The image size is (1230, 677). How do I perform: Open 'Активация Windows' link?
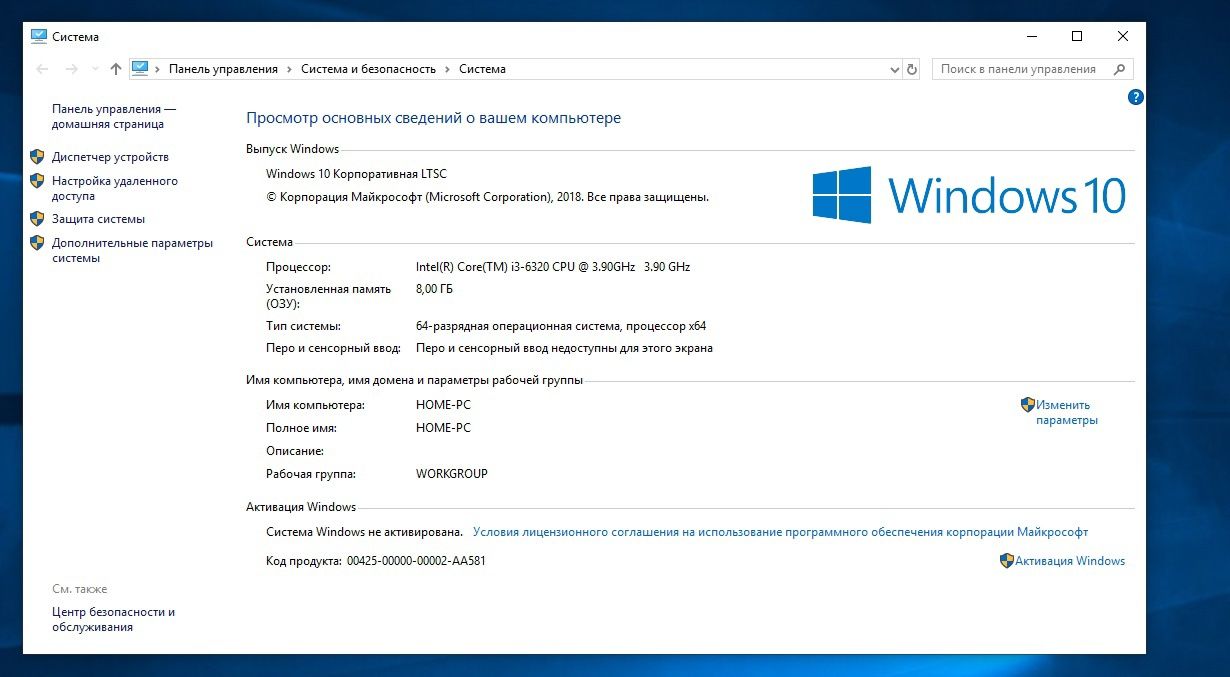(x=1069, y=561)
